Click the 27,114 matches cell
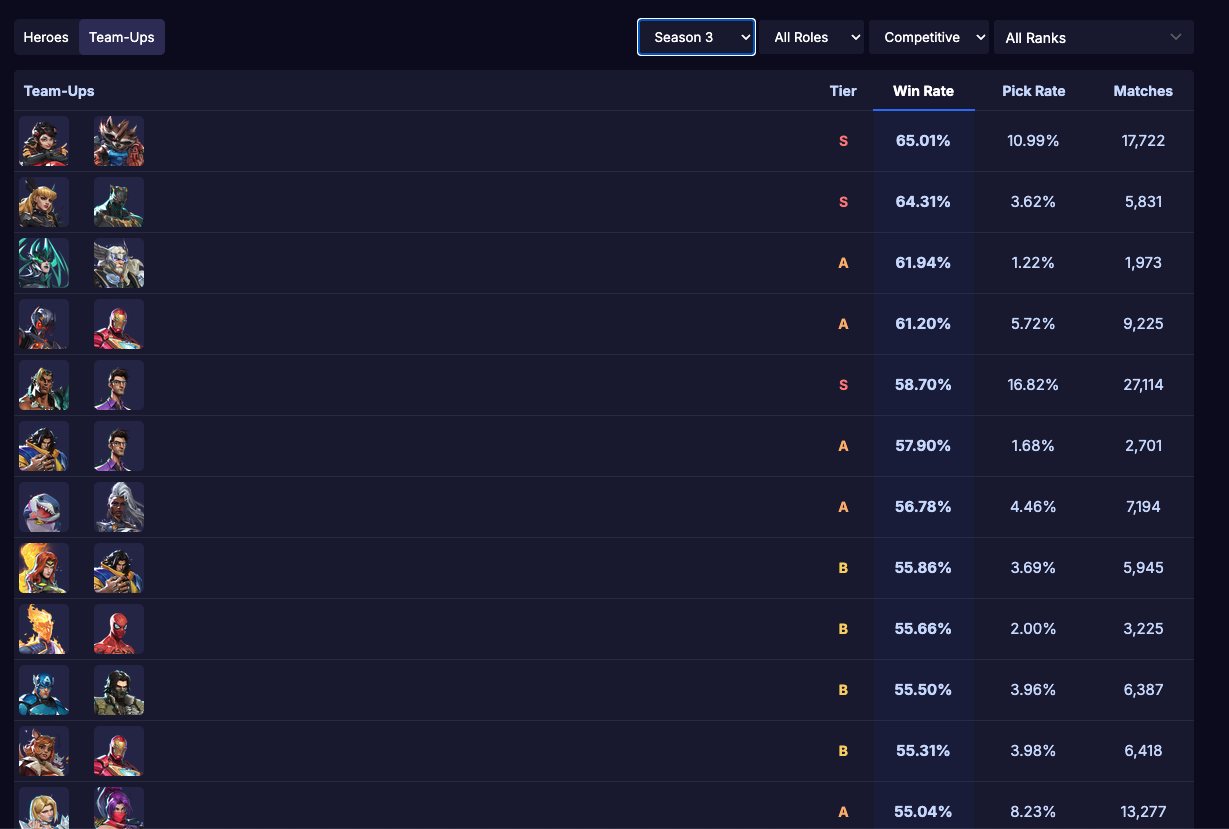The height and width of the screenshot is (829, 1229). (x=1143, y=385)
